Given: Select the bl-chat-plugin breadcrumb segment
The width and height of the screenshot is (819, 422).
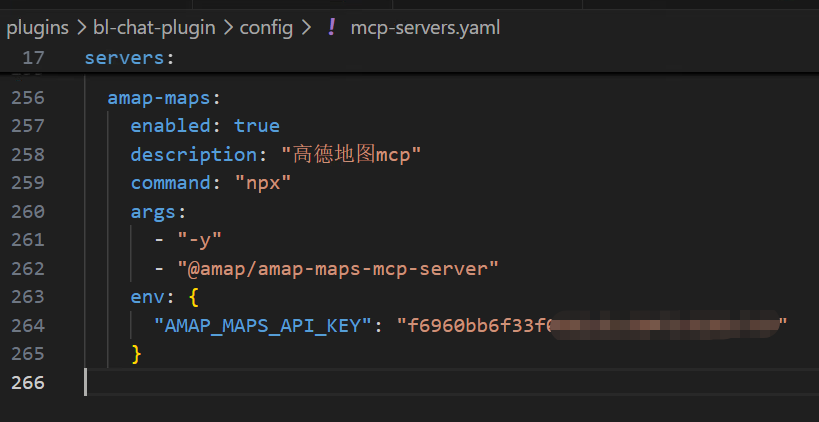Looking at the screenshot, I should pos(154,28).
